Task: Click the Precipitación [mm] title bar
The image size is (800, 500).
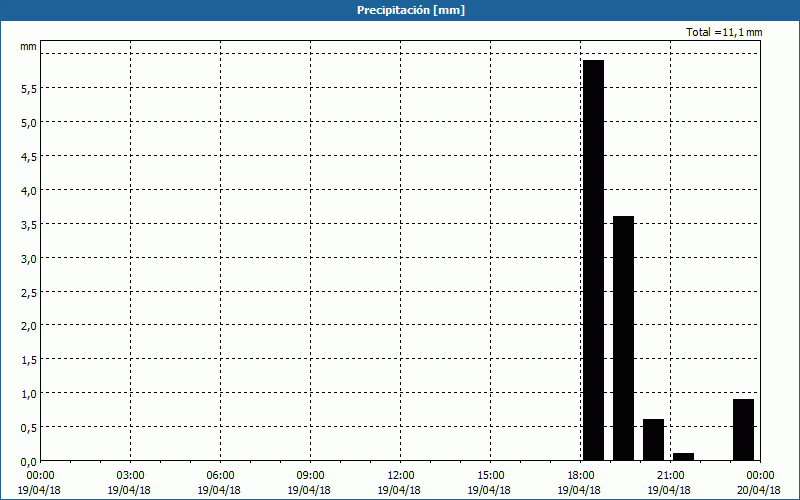Action: point(400,10)
